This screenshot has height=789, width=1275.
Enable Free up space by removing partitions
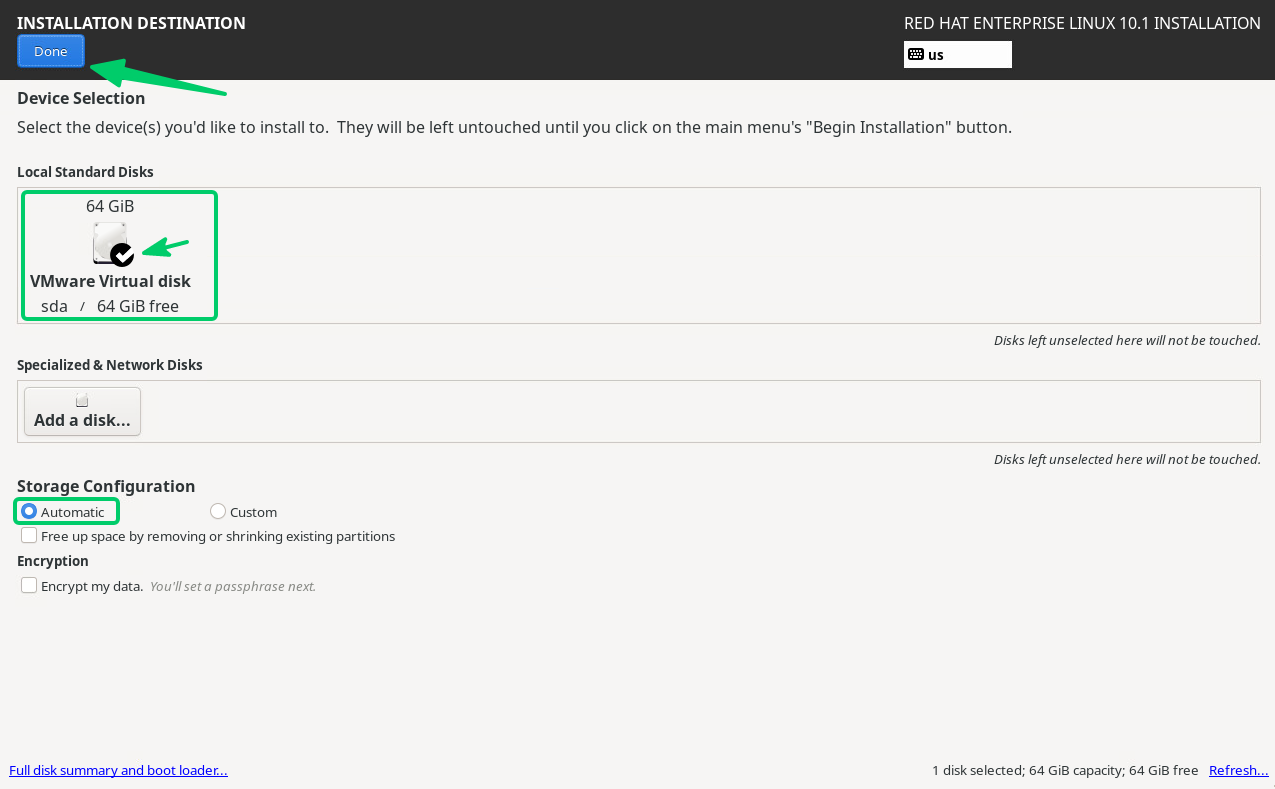[29, 536]
